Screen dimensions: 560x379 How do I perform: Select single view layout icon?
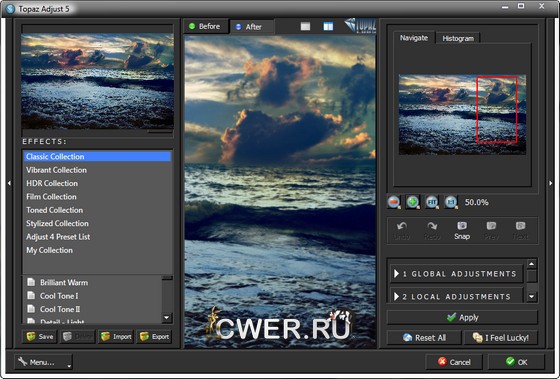tap(305, 26)
